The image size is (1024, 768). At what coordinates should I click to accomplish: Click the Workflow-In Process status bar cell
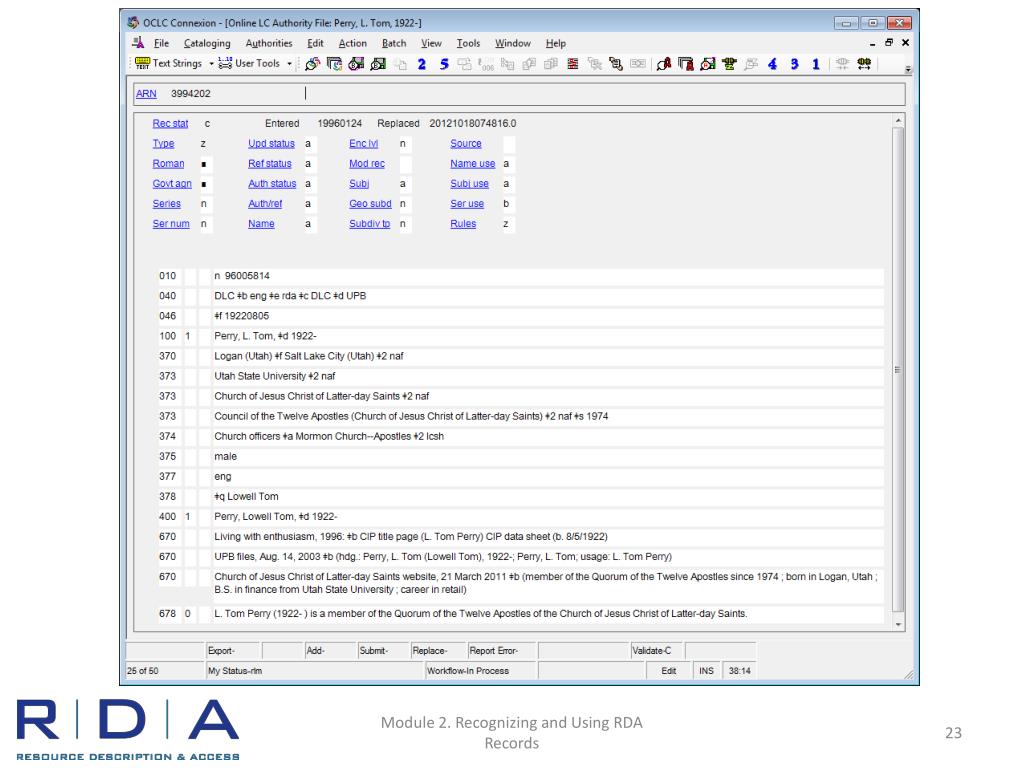pyautogui.click(x=480, y=671)
